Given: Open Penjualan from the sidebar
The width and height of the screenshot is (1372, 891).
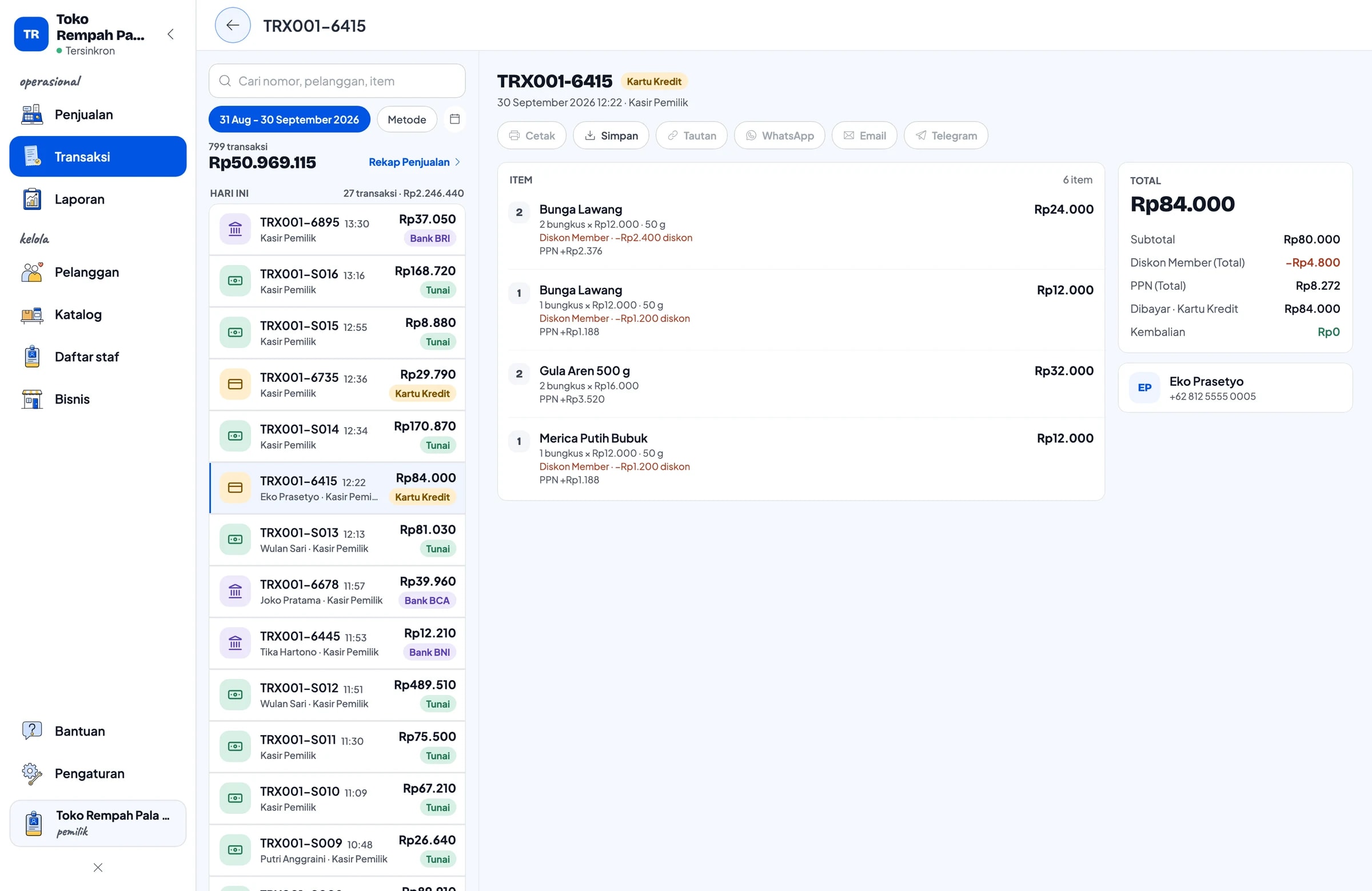Looking at the screenshot, I should [98, 115].
